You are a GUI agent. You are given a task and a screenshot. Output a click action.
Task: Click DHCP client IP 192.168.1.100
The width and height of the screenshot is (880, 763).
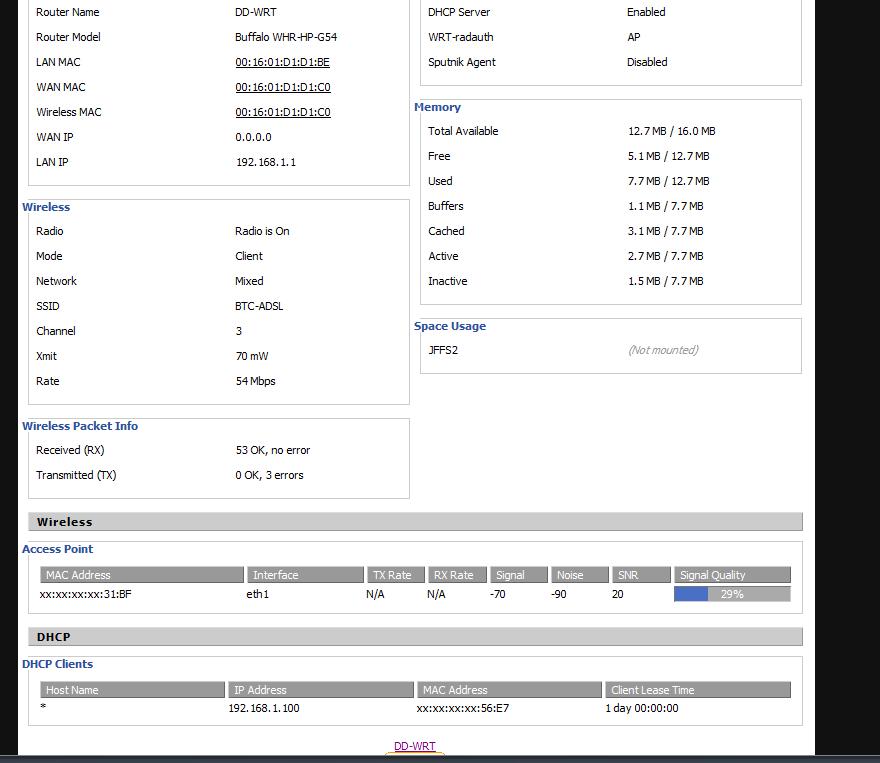(x=264, y=708)
